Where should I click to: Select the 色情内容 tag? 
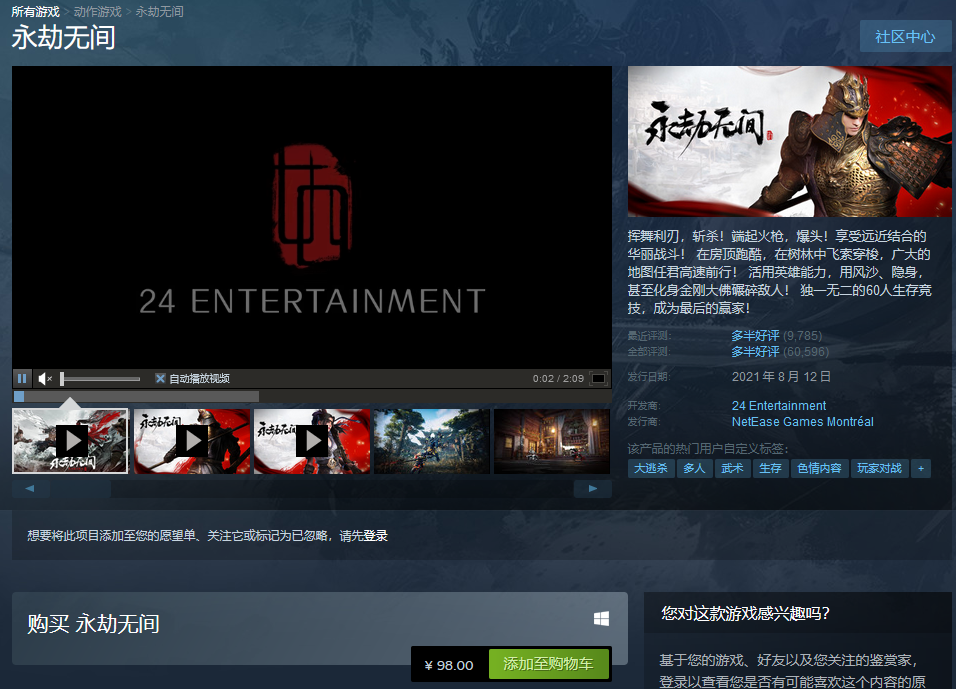[819, 468]
